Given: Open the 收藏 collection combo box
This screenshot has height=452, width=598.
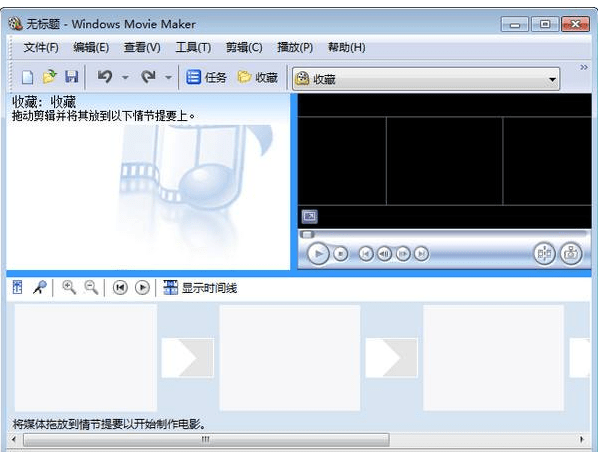Looking at the screenshot, I should (426, 79).
